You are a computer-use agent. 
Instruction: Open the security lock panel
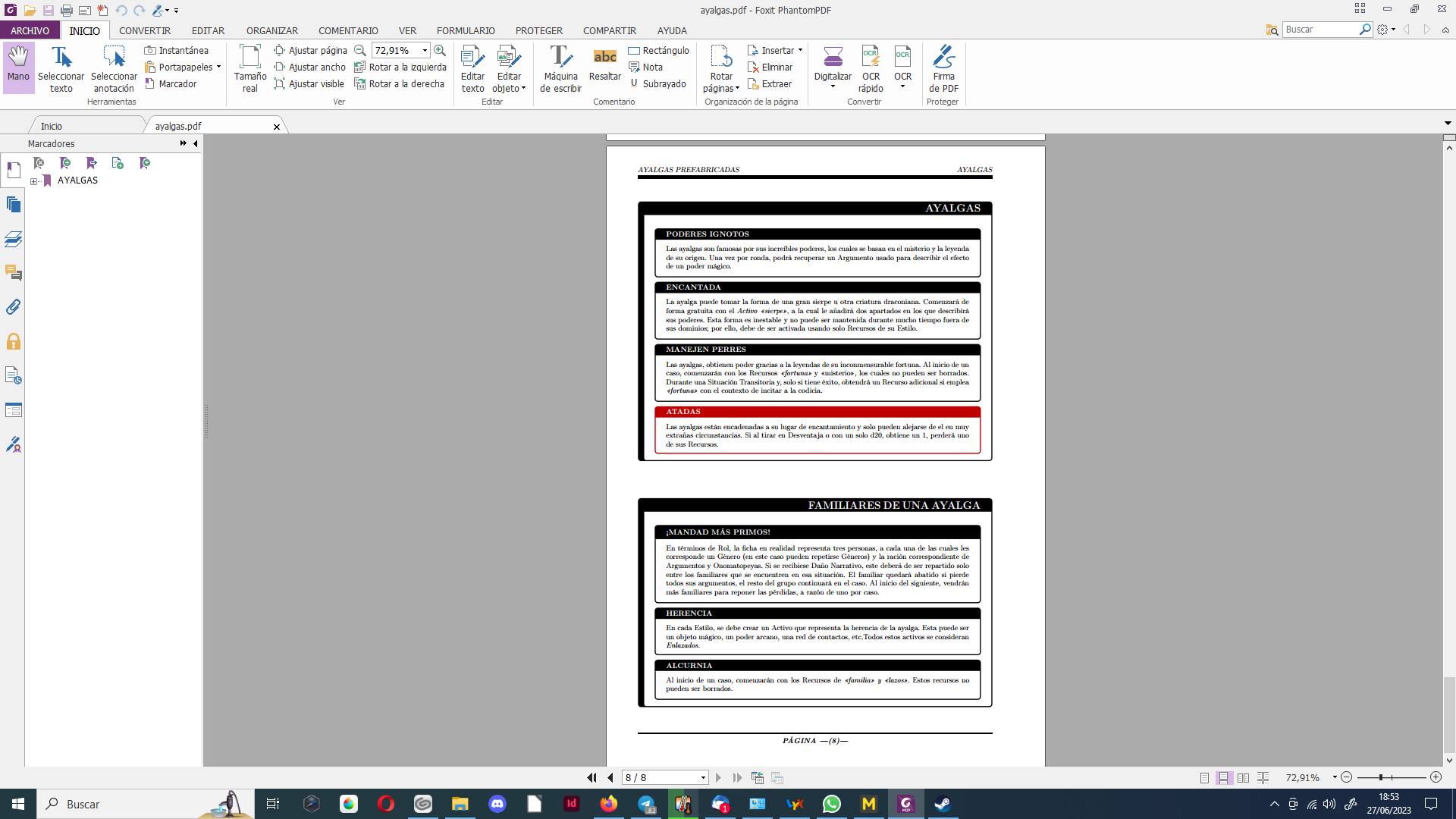[13, 341]
